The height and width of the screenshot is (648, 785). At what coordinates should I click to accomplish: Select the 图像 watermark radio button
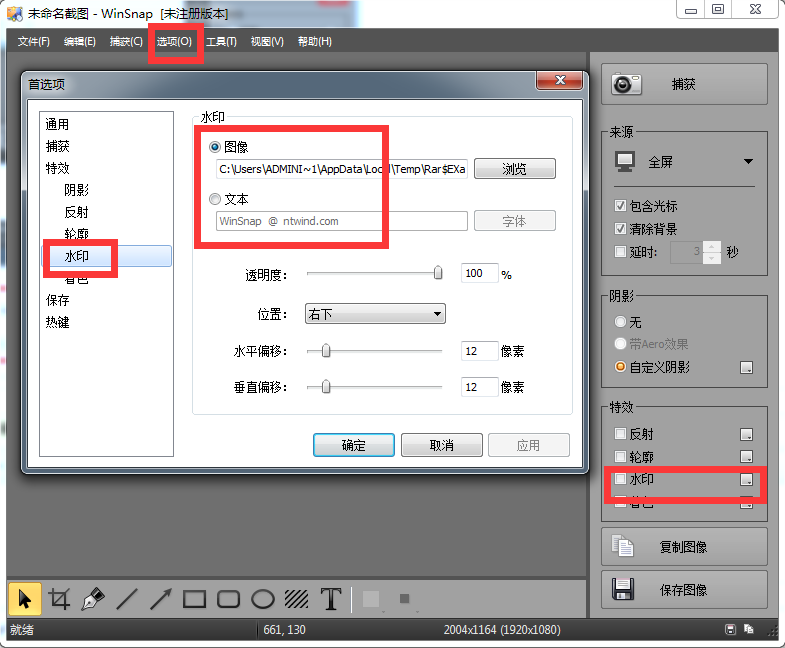coord(215,147)
